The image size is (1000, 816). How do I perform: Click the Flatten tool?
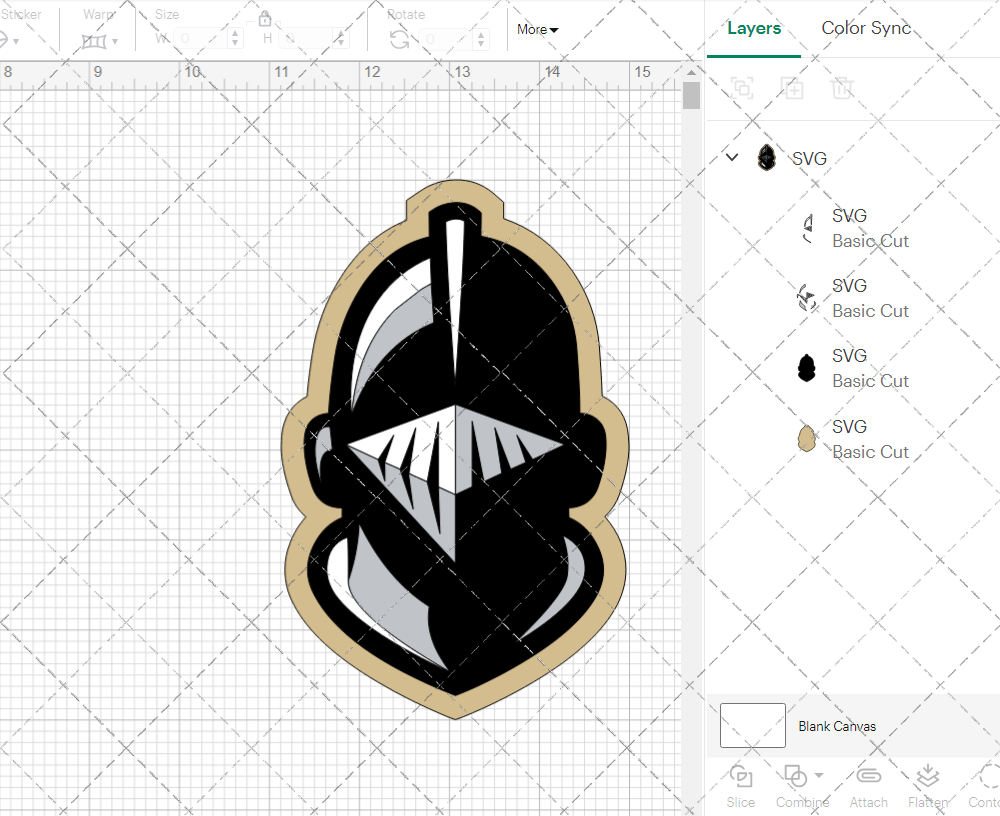click(928, 786)
